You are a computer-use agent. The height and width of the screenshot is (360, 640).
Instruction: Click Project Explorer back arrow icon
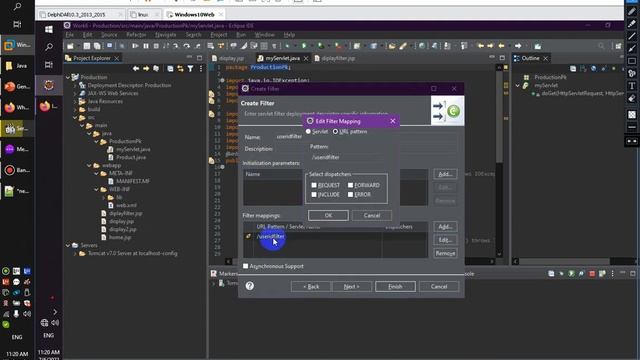pos(136,69)
